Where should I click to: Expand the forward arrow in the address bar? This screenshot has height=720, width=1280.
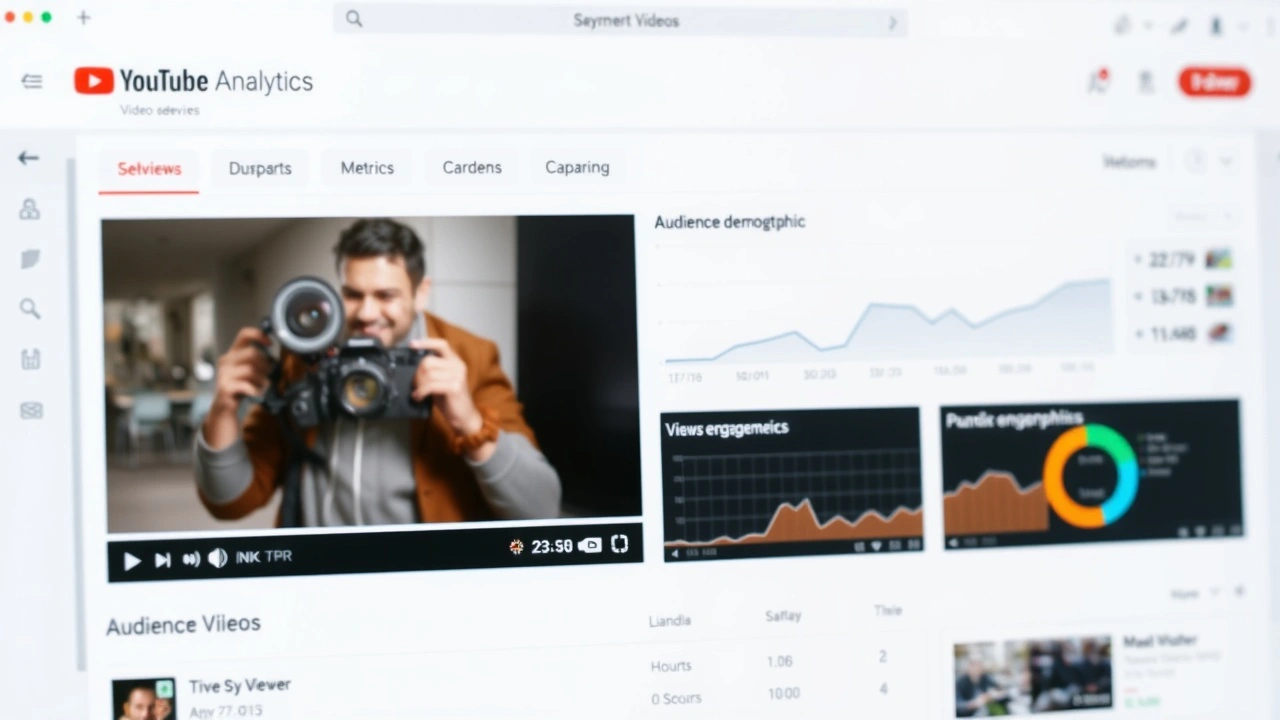(x=891, y=21)
